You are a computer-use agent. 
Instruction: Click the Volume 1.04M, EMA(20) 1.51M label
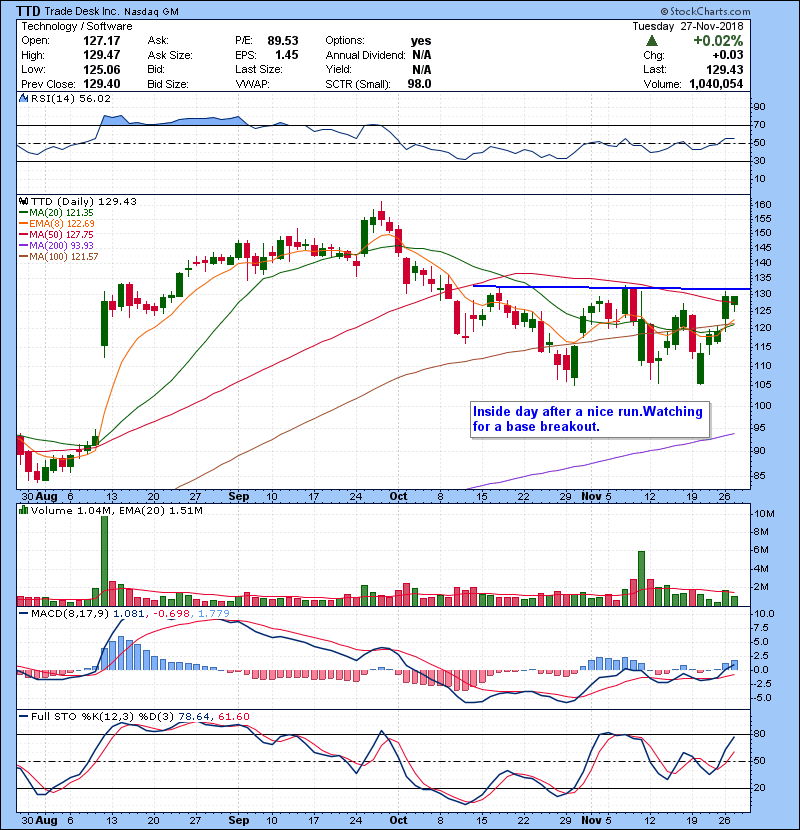pyautogui.click(x=116, y=510)
